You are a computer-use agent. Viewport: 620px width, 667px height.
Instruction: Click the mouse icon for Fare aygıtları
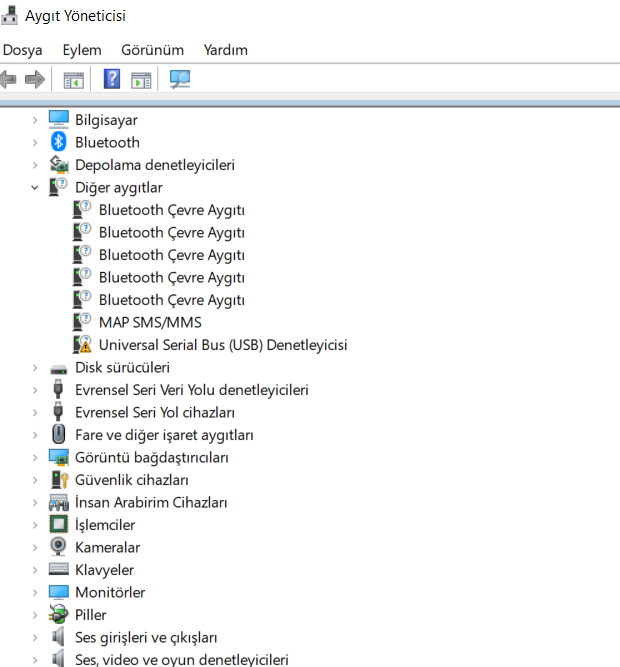(59, 434)
